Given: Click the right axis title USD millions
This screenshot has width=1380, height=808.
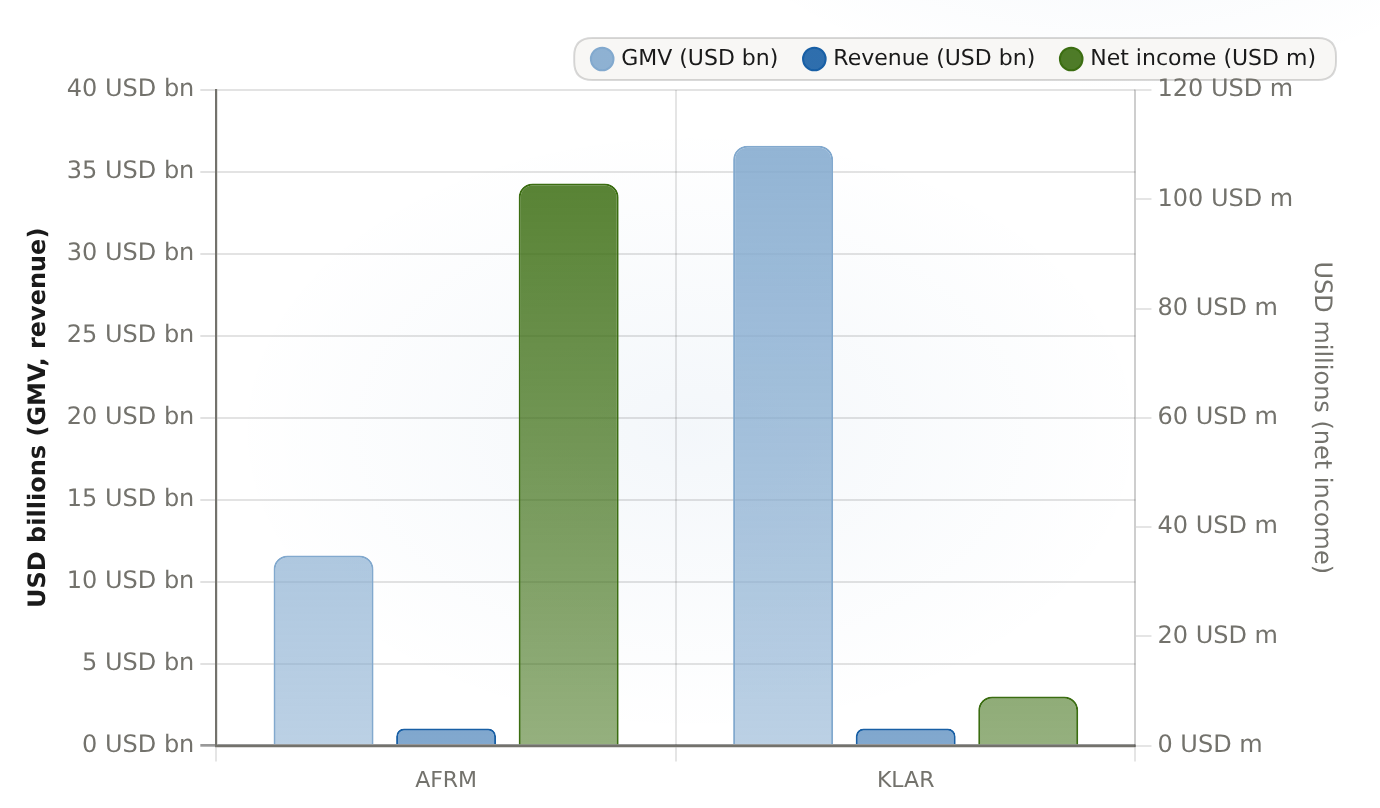Looking at the screenshot, I should point(1322,418).
